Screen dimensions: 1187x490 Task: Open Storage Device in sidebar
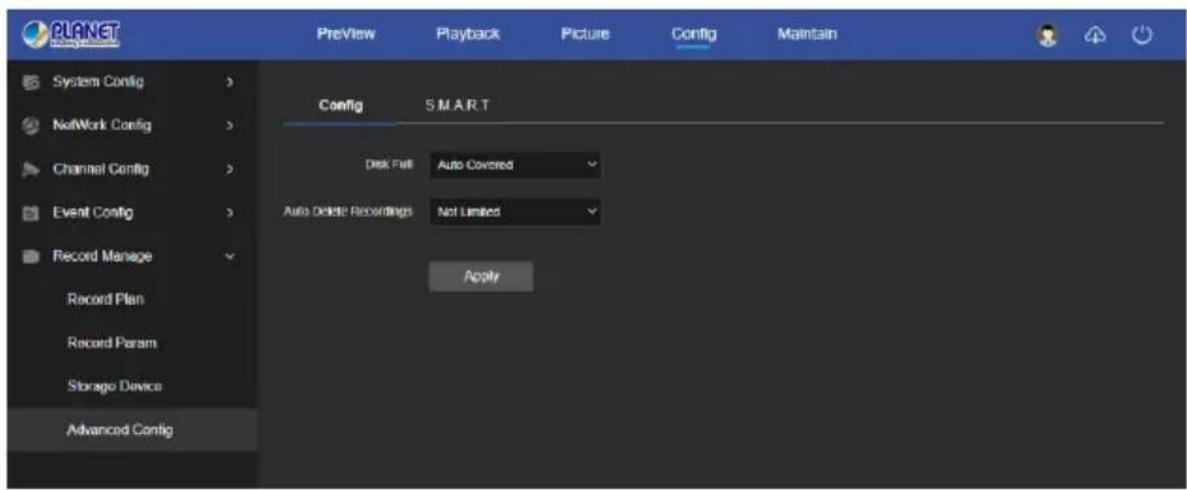[x=114, y=386]
